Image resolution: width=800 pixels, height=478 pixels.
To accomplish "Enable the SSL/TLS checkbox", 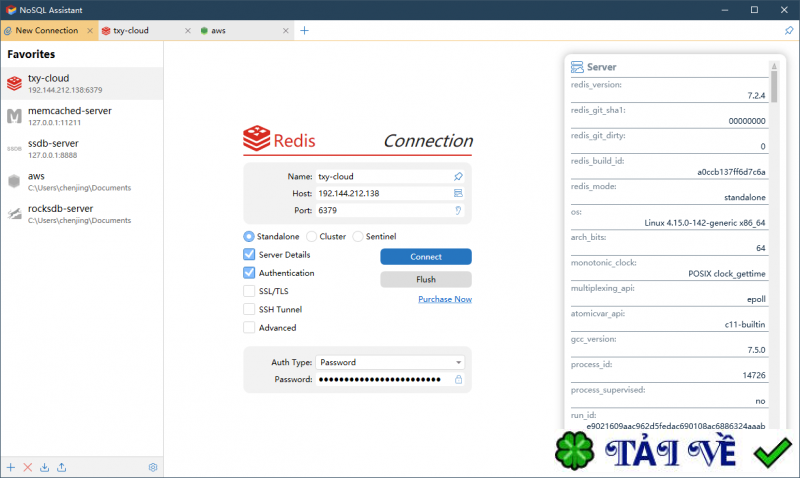I will pyautogui.click(x=249, y=291).
